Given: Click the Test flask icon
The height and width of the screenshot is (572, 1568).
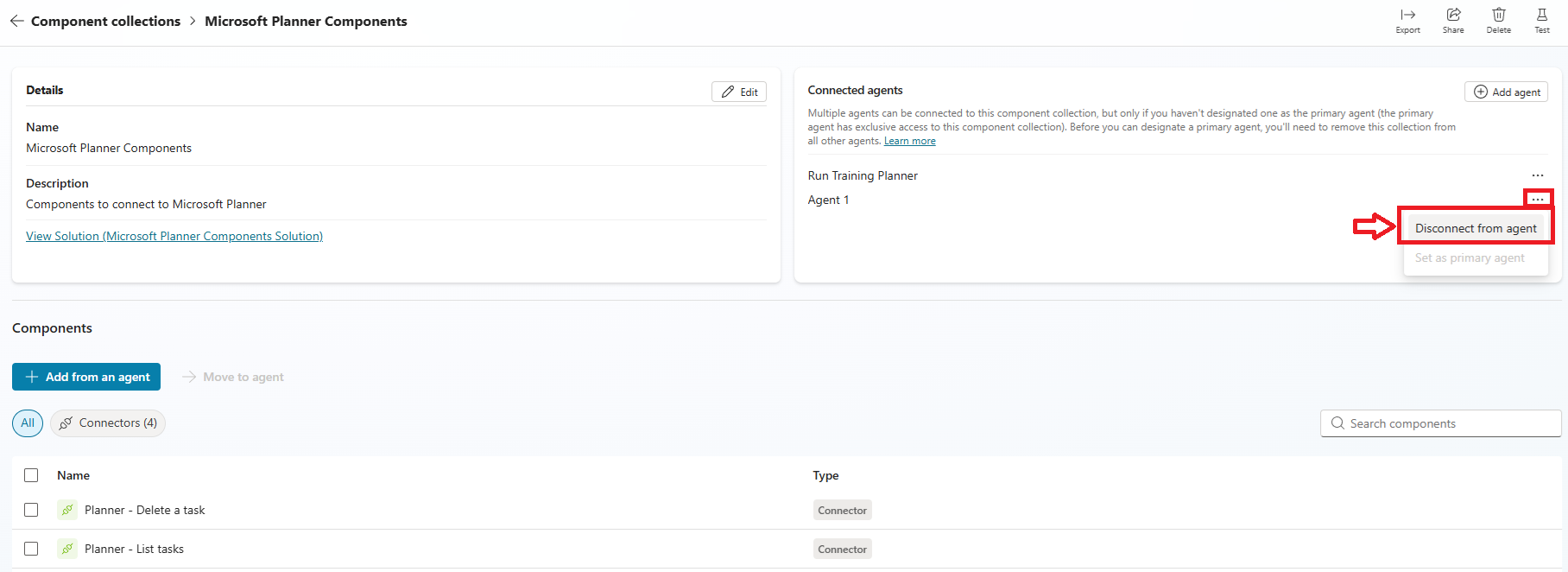Looking at the screenshot, I should (1541, 15).
